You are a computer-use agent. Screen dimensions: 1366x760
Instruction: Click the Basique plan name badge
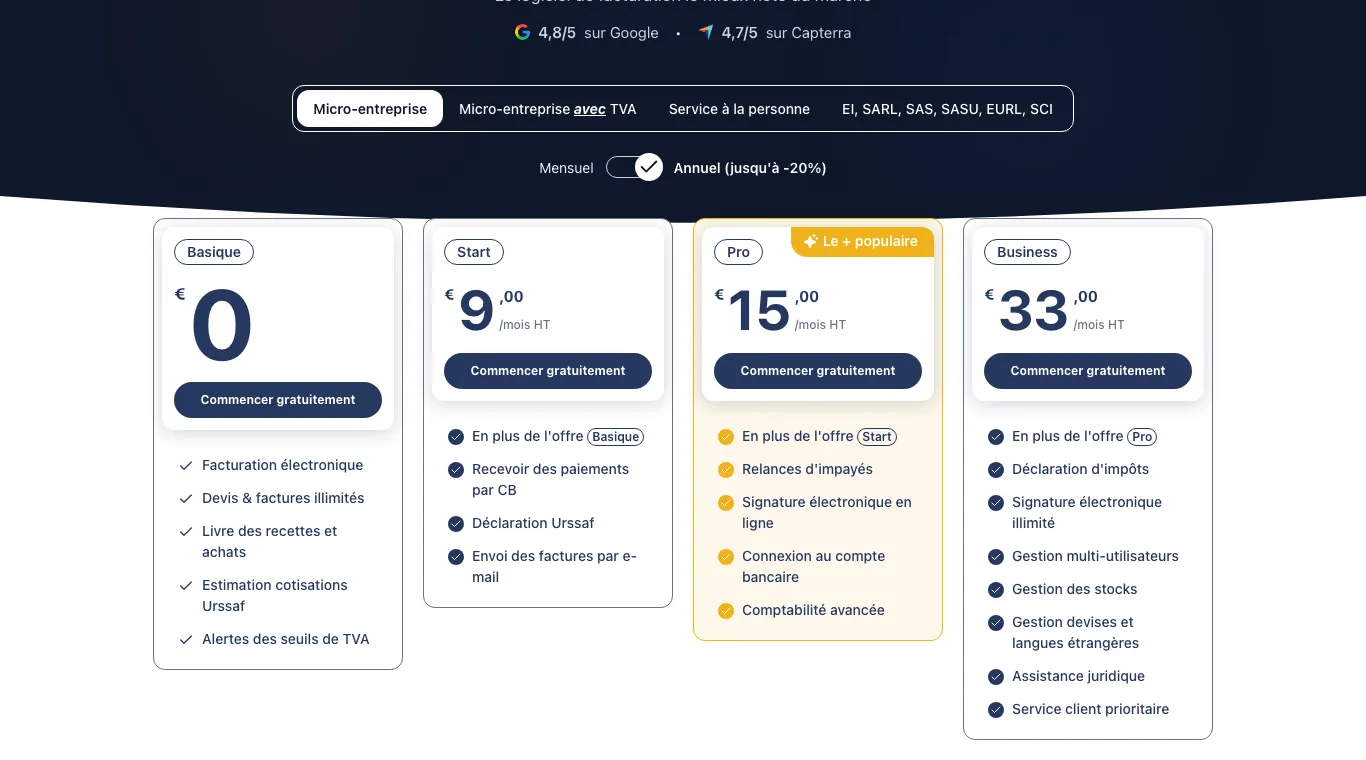point(214,252)
